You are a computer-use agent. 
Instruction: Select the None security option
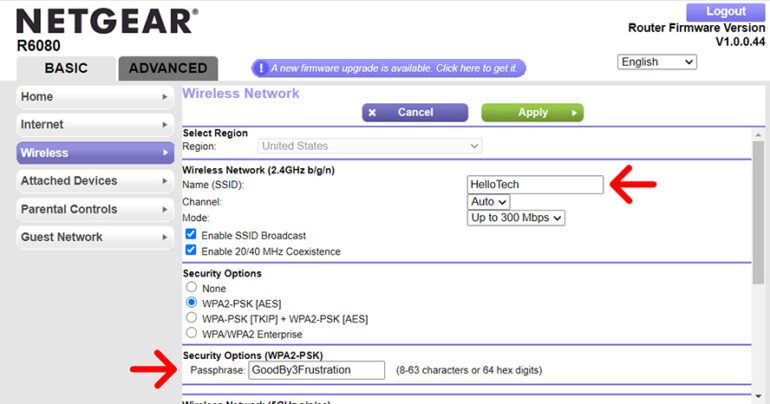click(x=191, y=287)
